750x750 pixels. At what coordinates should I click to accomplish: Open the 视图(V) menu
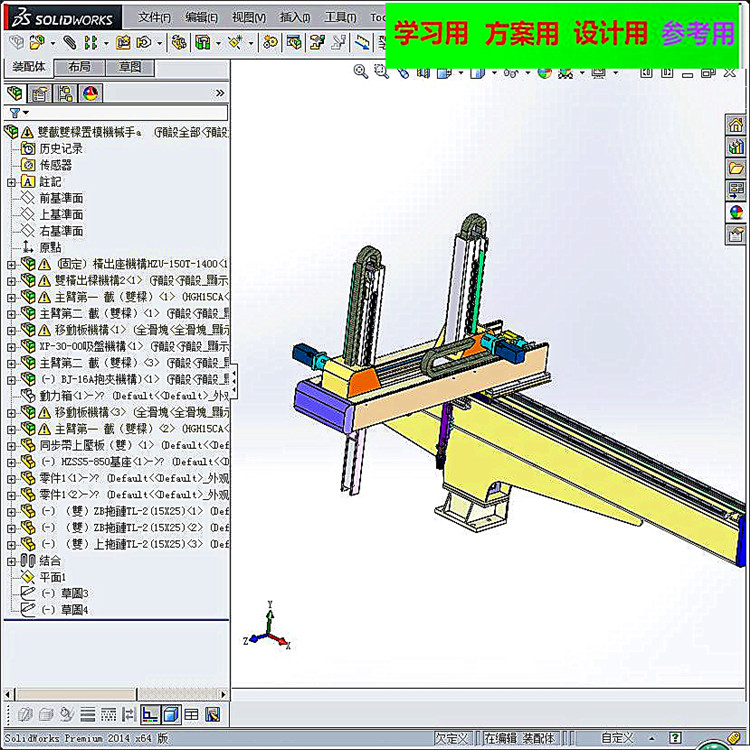point(249,18)
